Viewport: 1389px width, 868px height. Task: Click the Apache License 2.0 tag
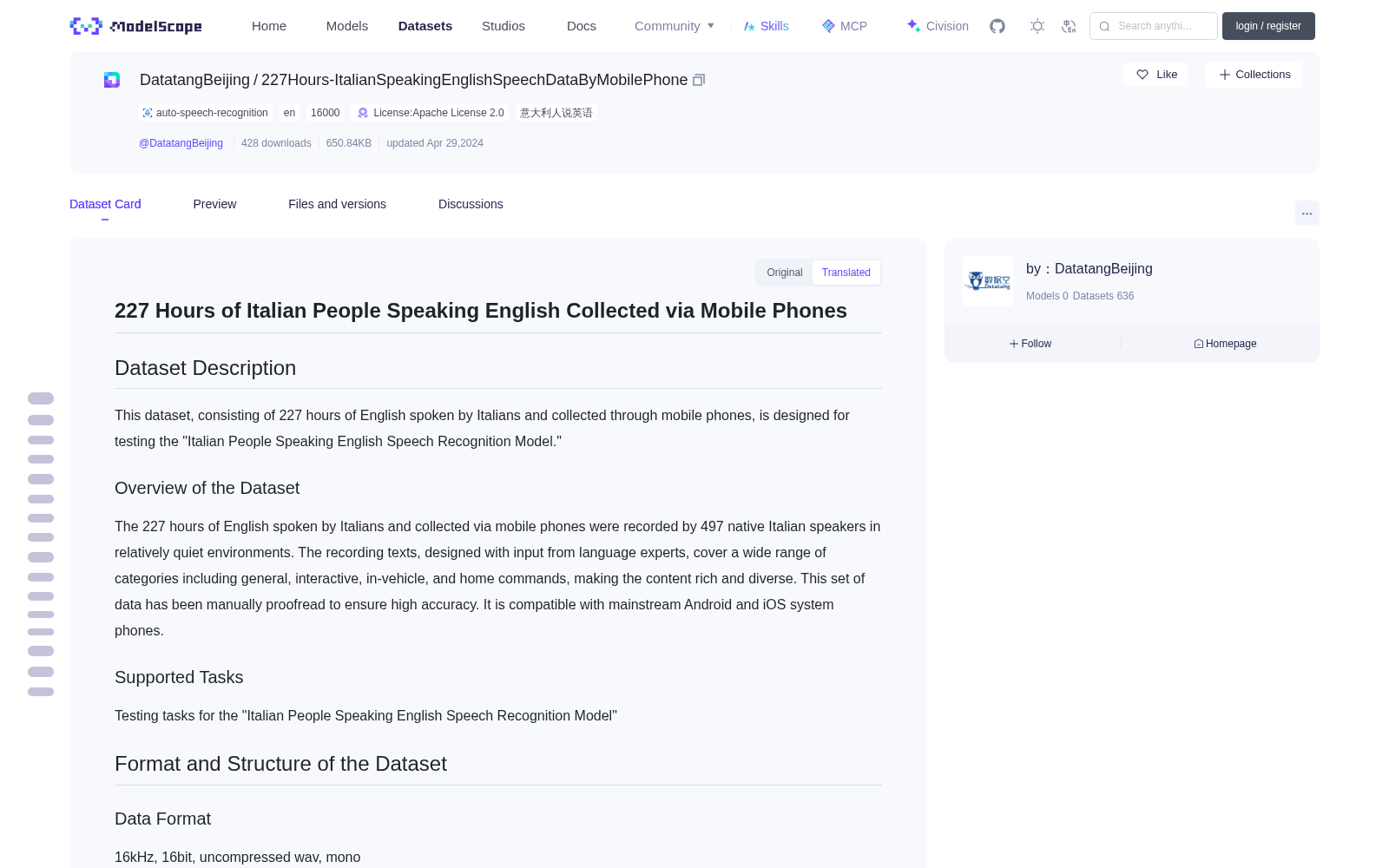coord(431,113)
